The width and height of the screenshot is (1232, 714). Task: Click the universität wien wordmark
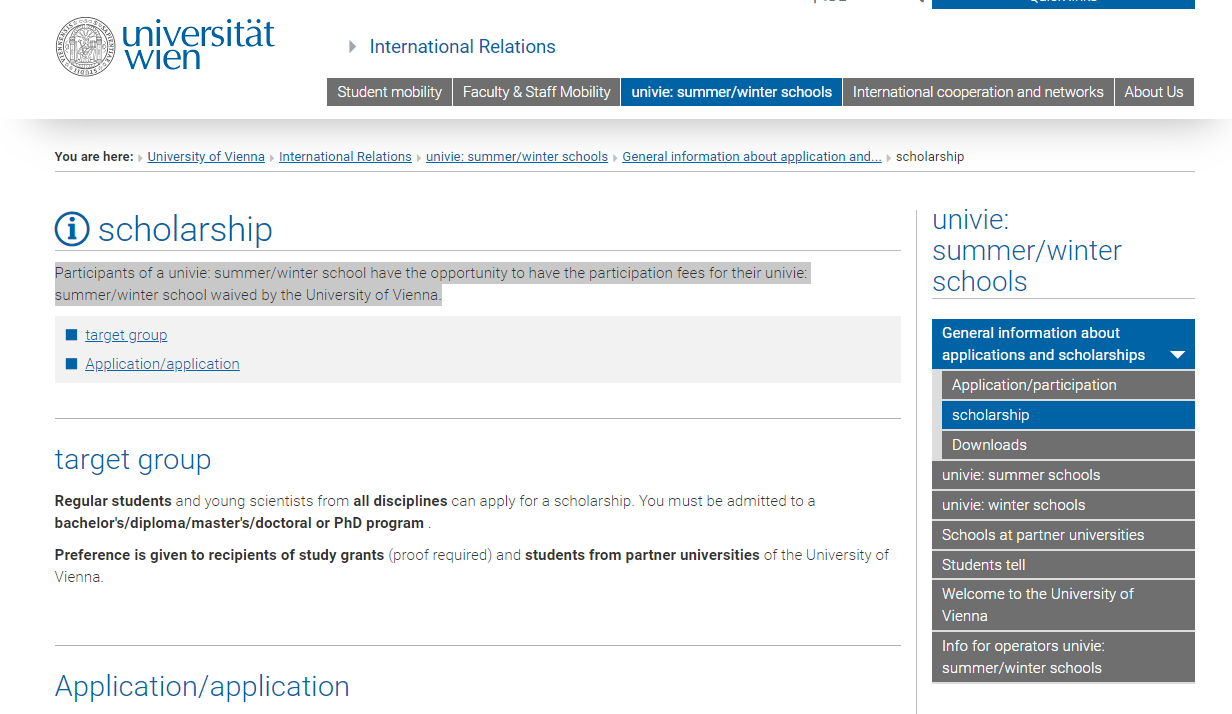click(198, 46)
